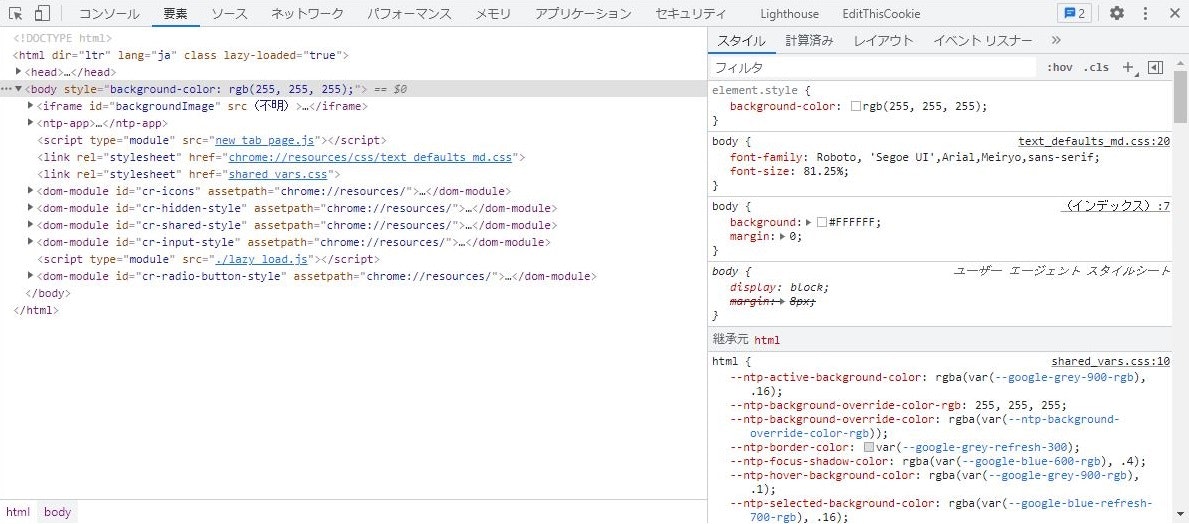Open the アプリケーション tab
This screenshot has height=524, width=1189.
click(583, 14)
